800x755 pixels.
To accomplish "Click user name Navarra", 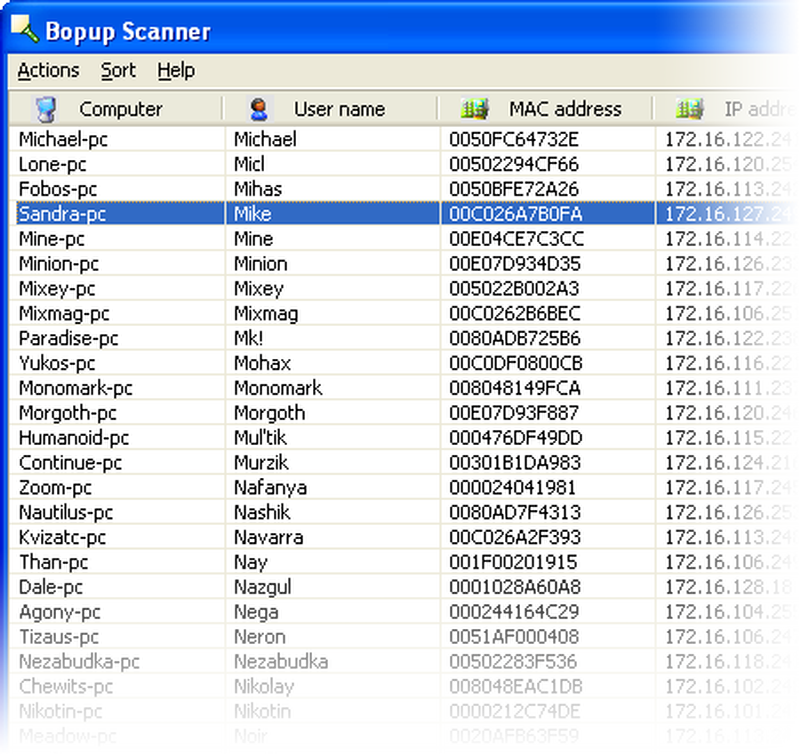I will point(268,538).
